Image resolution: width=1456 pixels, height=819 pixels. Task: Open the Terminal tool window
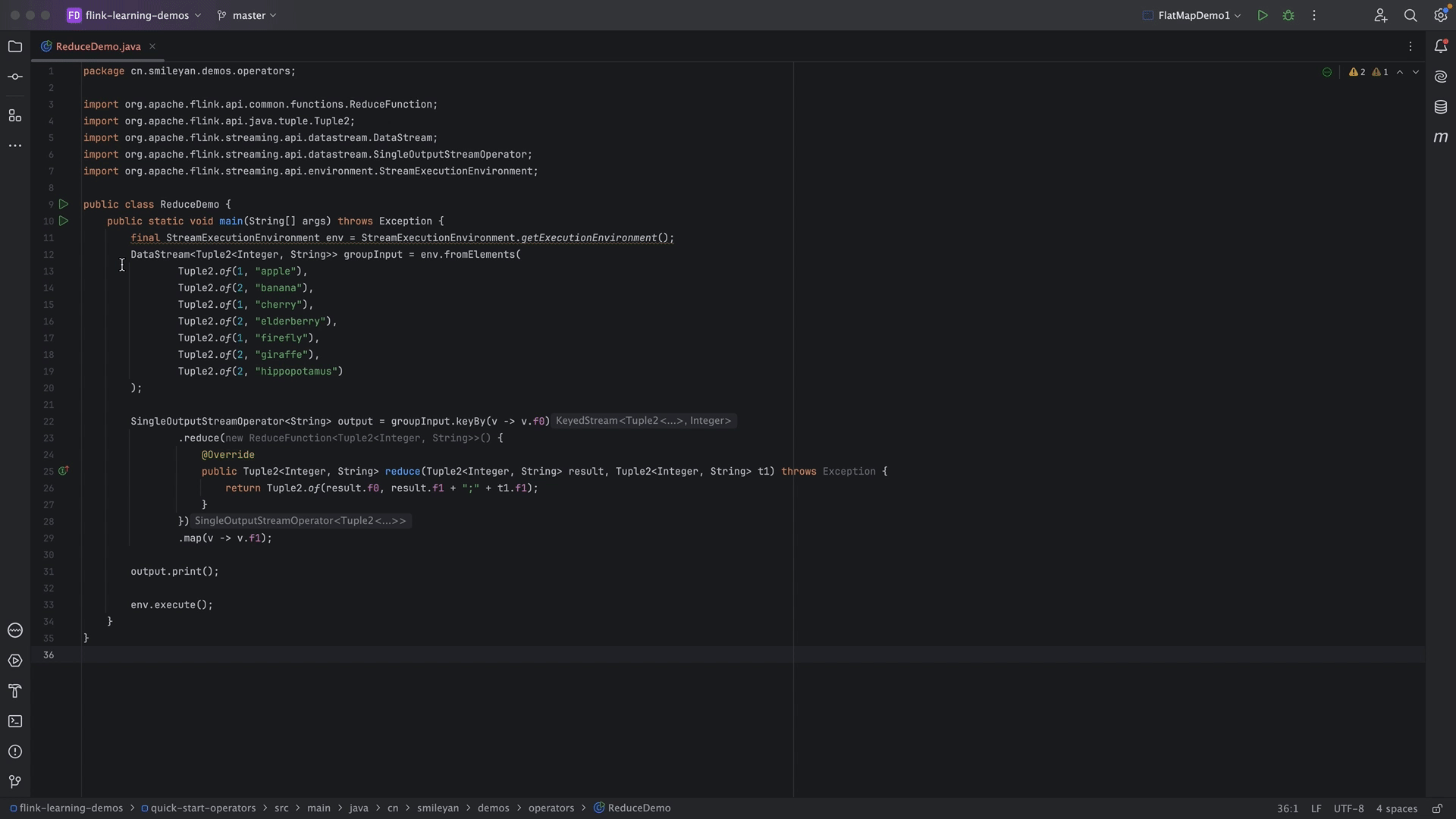click(15, 721)
